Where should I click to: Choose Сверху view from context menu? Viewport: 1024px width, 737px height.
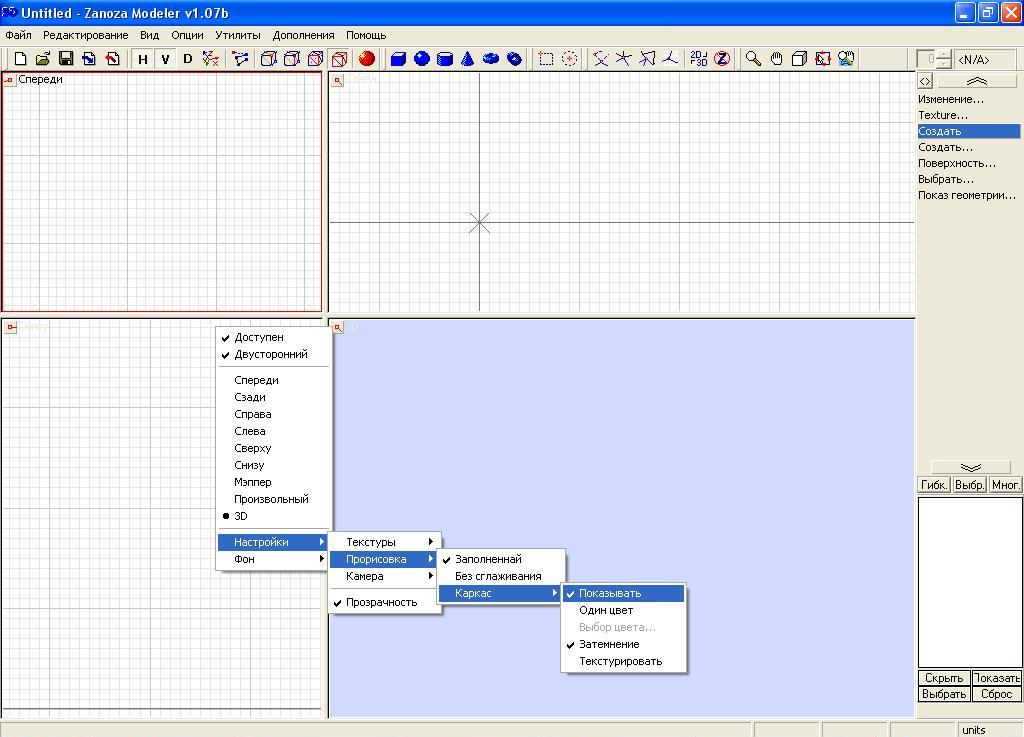click(x=252, y=448)
